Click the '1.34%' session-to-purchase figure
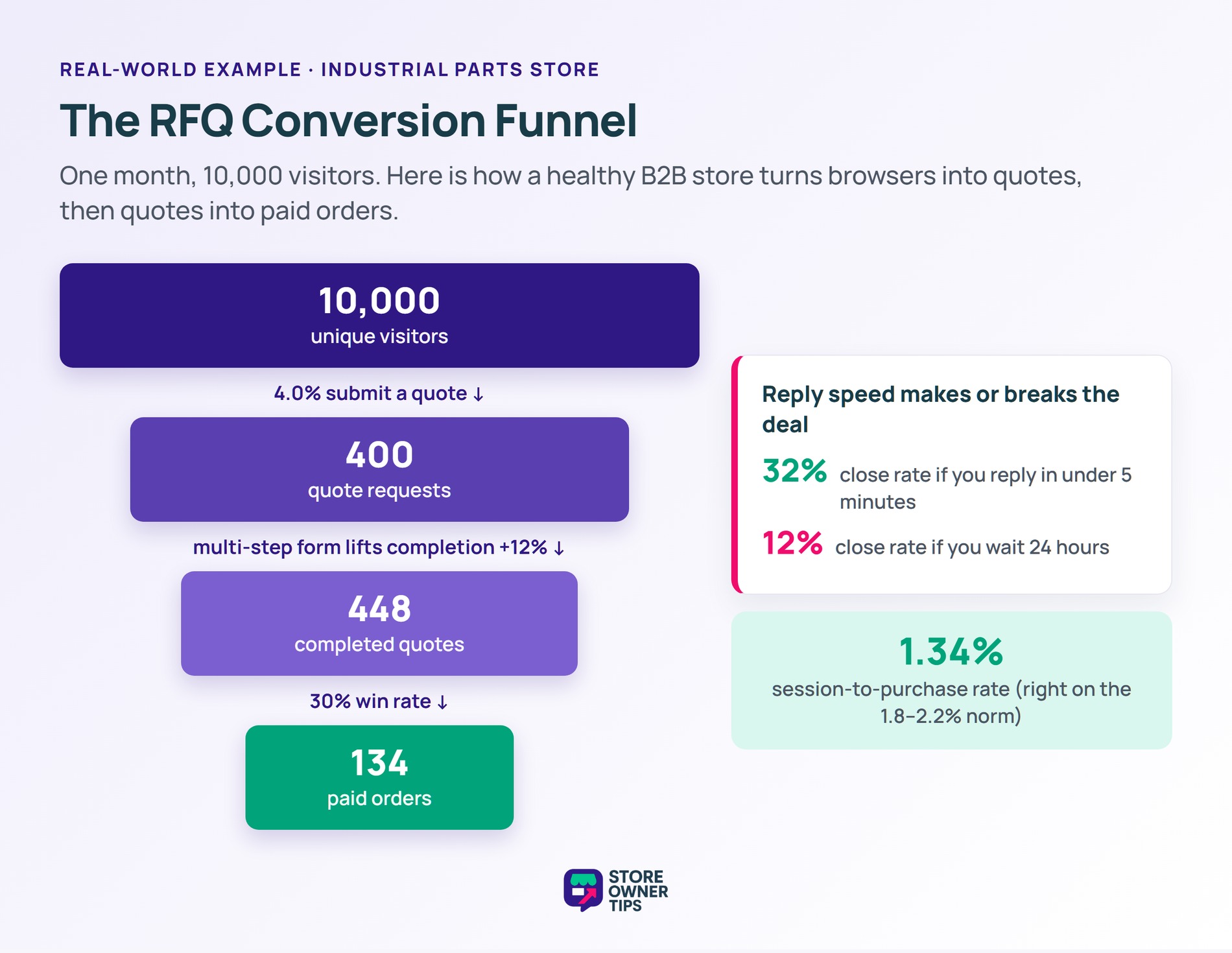This screenshot has height=953, width=1232. click(x=951, y=652)
